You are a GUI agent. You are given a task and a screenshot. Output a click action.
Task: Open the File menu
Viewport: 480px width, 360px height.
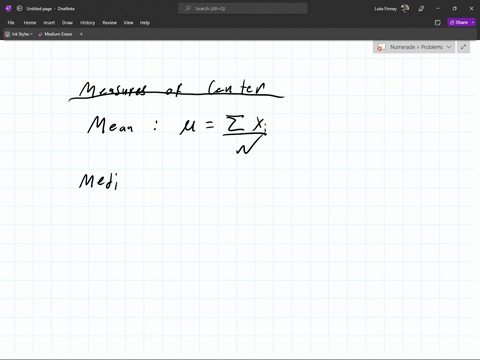point(11,23)
